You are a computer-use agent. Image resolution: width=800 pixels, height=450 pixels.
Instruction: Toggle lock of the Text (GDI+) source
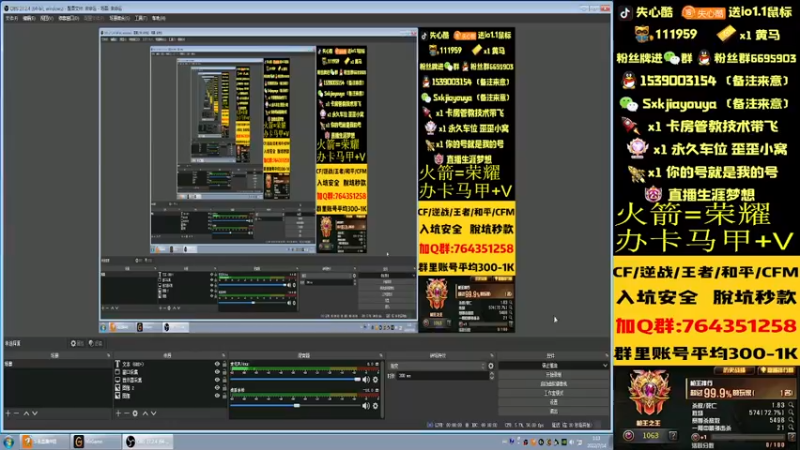point(224,364)
